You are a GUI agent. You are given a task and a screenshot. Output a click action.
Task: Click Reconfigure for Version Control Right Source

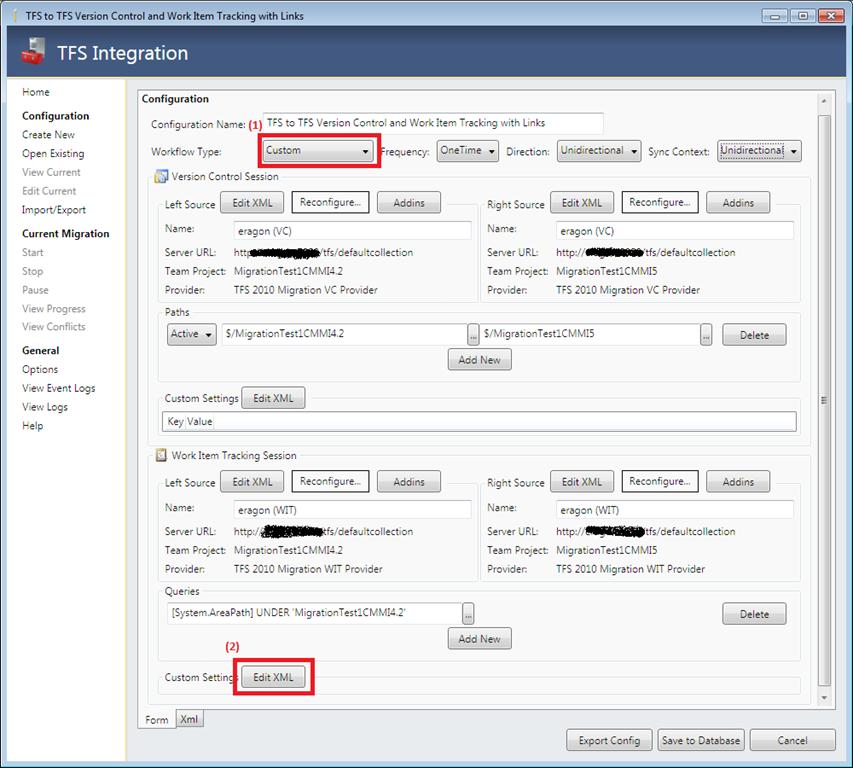(660, 202)
